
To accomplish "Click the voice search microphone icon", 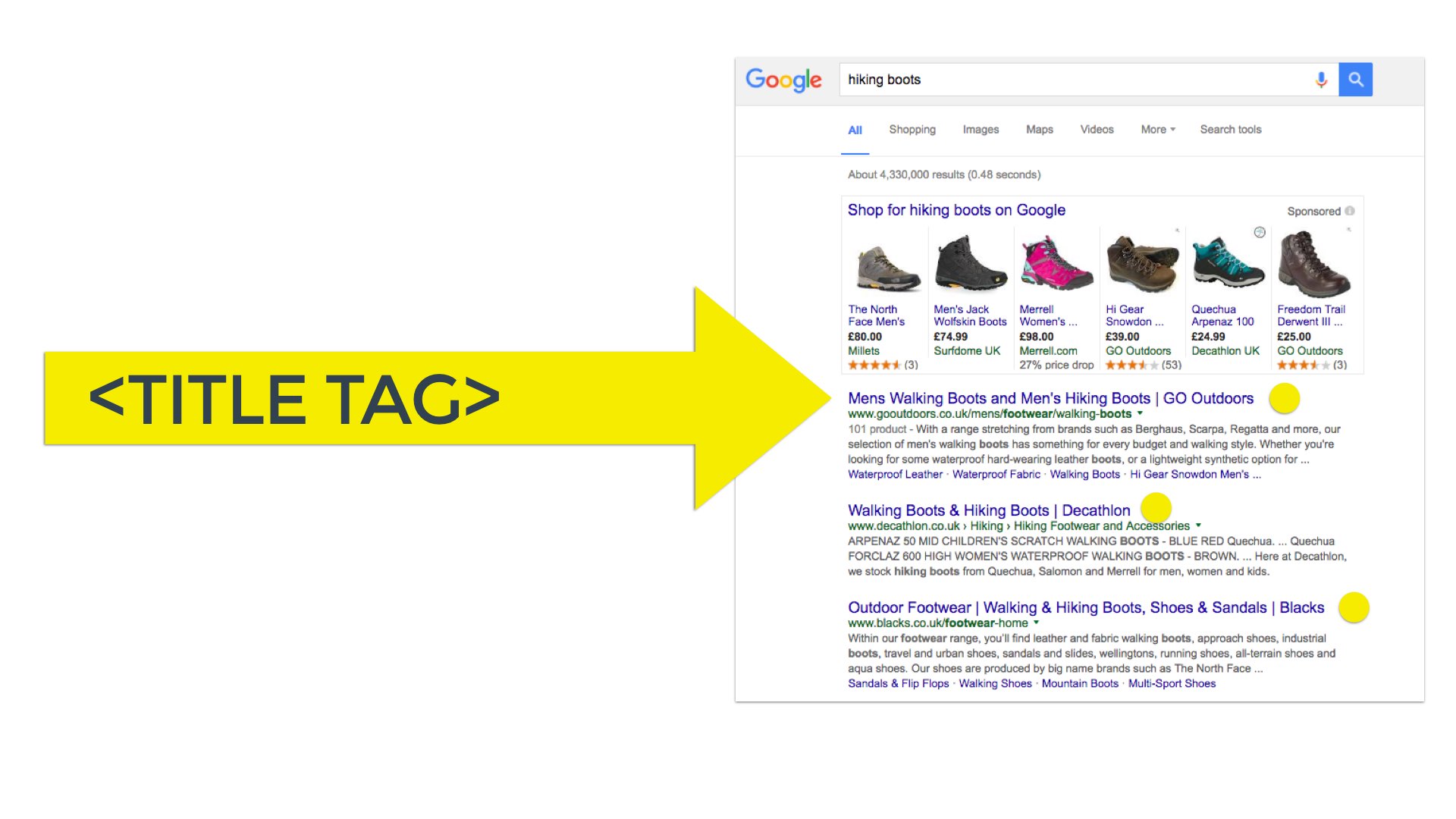I will pyautogui.click(x=1321, y=80).
